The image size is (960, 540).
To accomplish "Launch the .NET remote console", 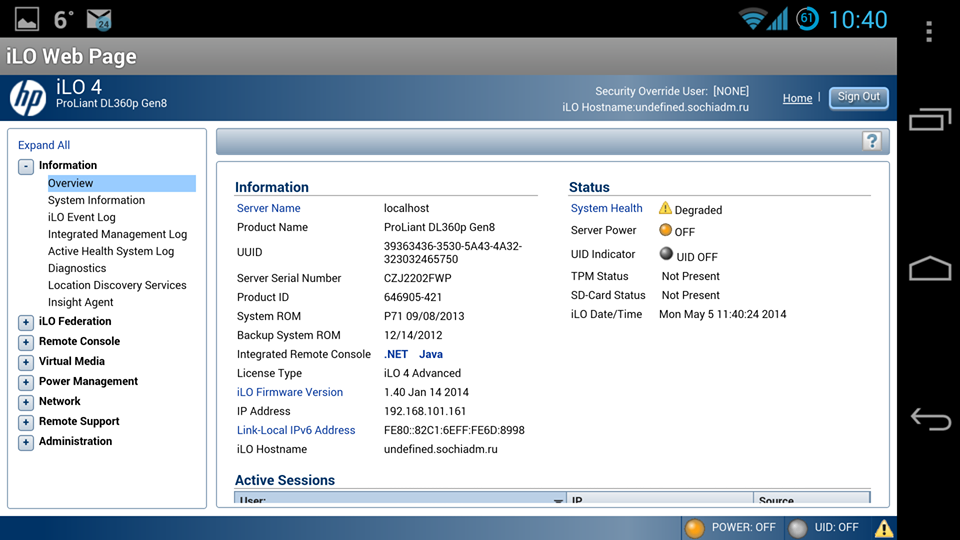I will click(x=396, y=354).
